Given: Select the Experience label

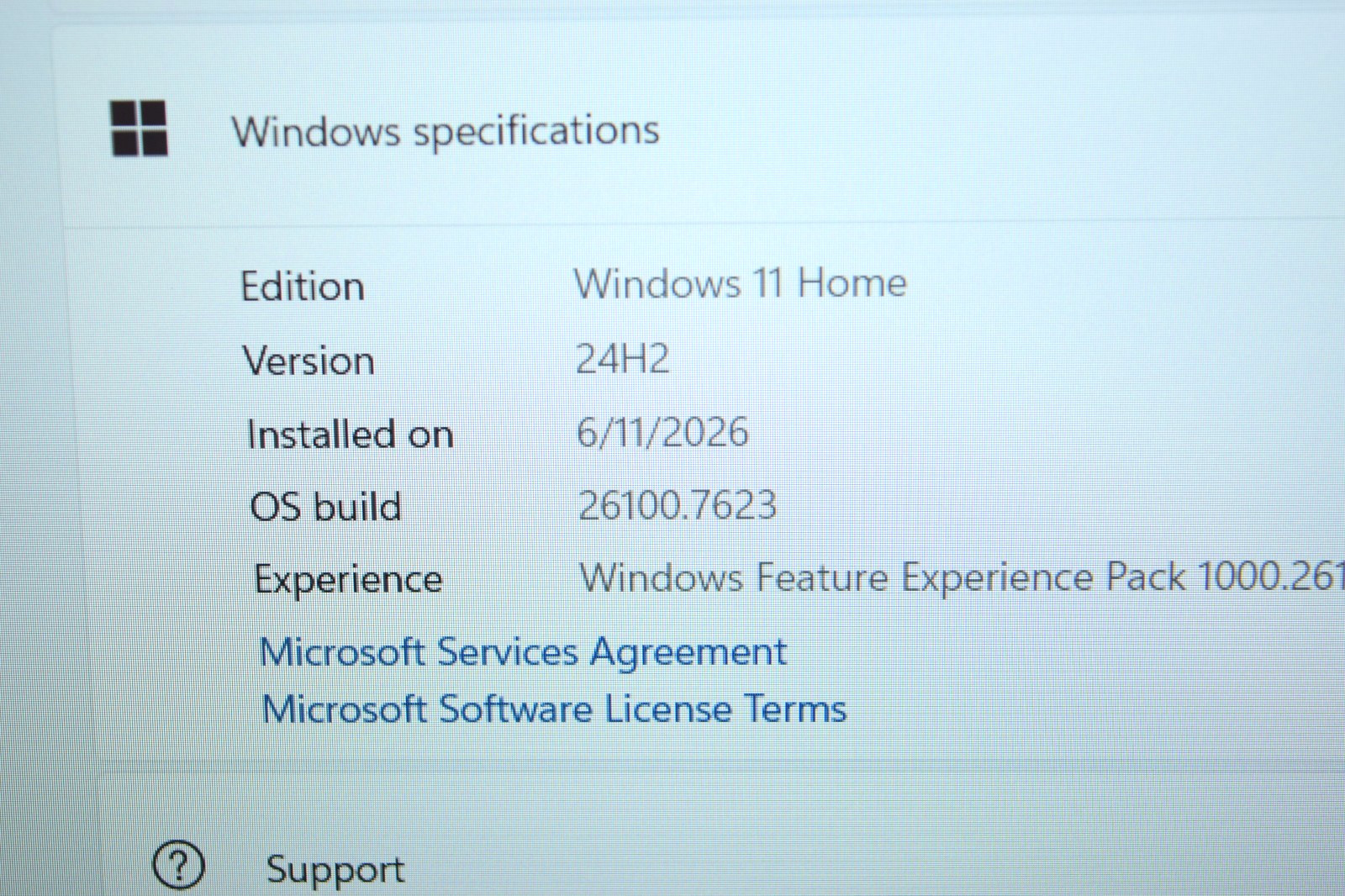Looking at the screenshot, I should pos(349,580).
